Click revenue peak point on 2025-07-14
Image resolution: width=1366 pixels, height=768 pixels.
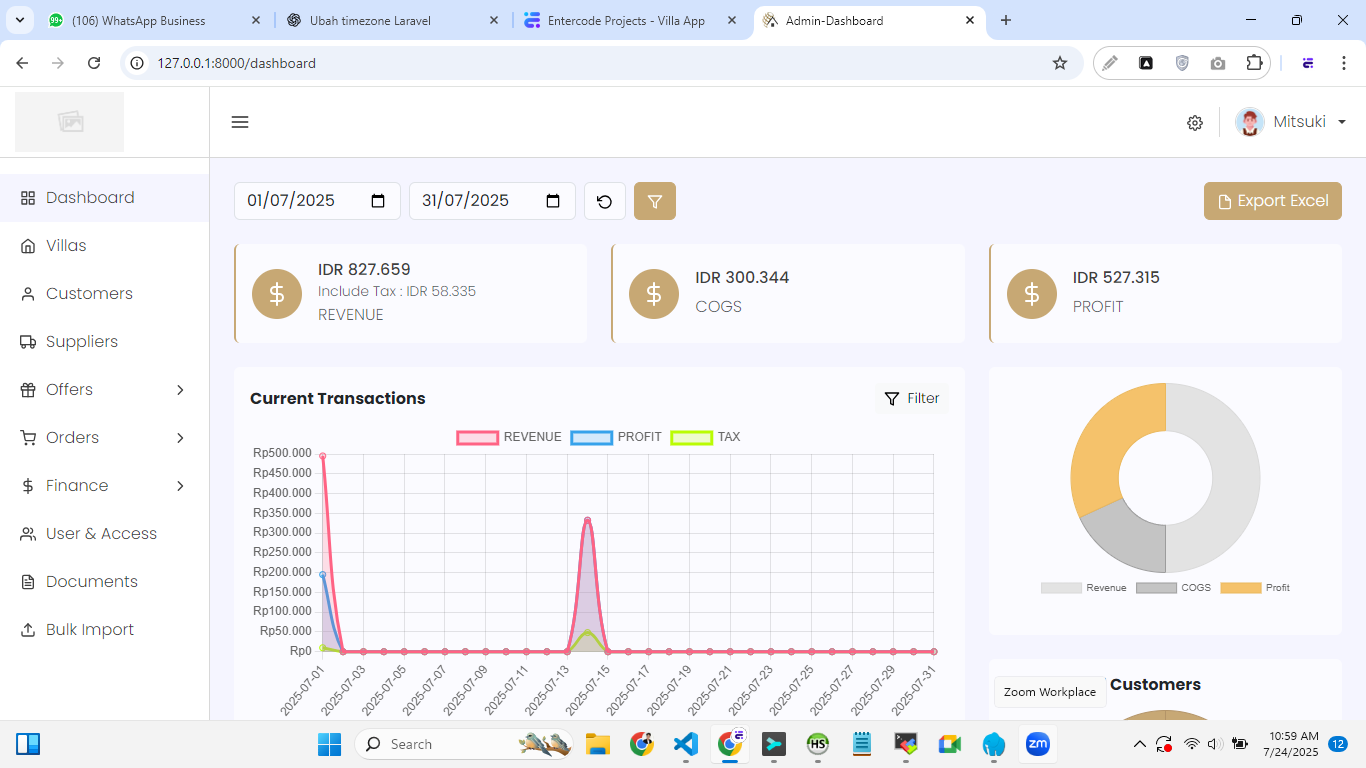coord(588,520)
